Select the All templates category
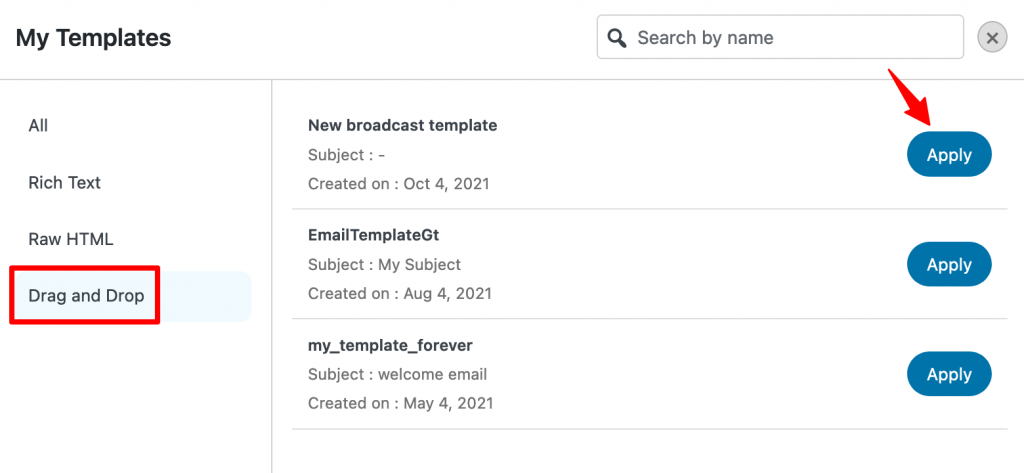 (x=39, y=125)
